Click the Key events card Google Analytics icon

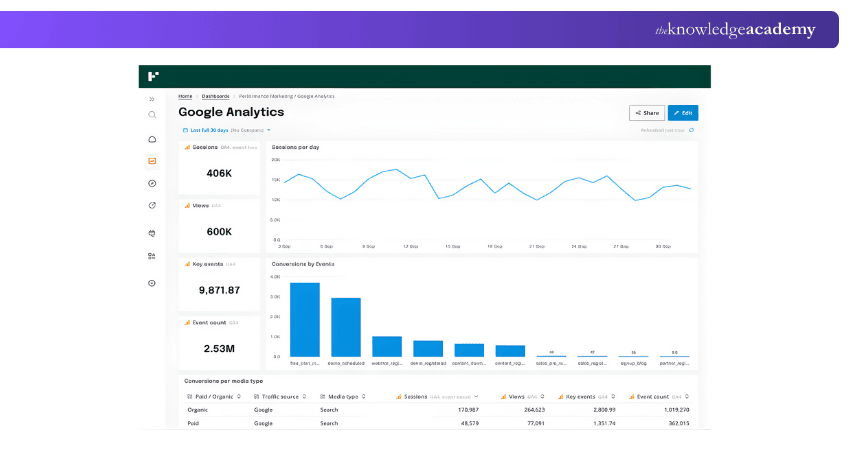[188, 265]
